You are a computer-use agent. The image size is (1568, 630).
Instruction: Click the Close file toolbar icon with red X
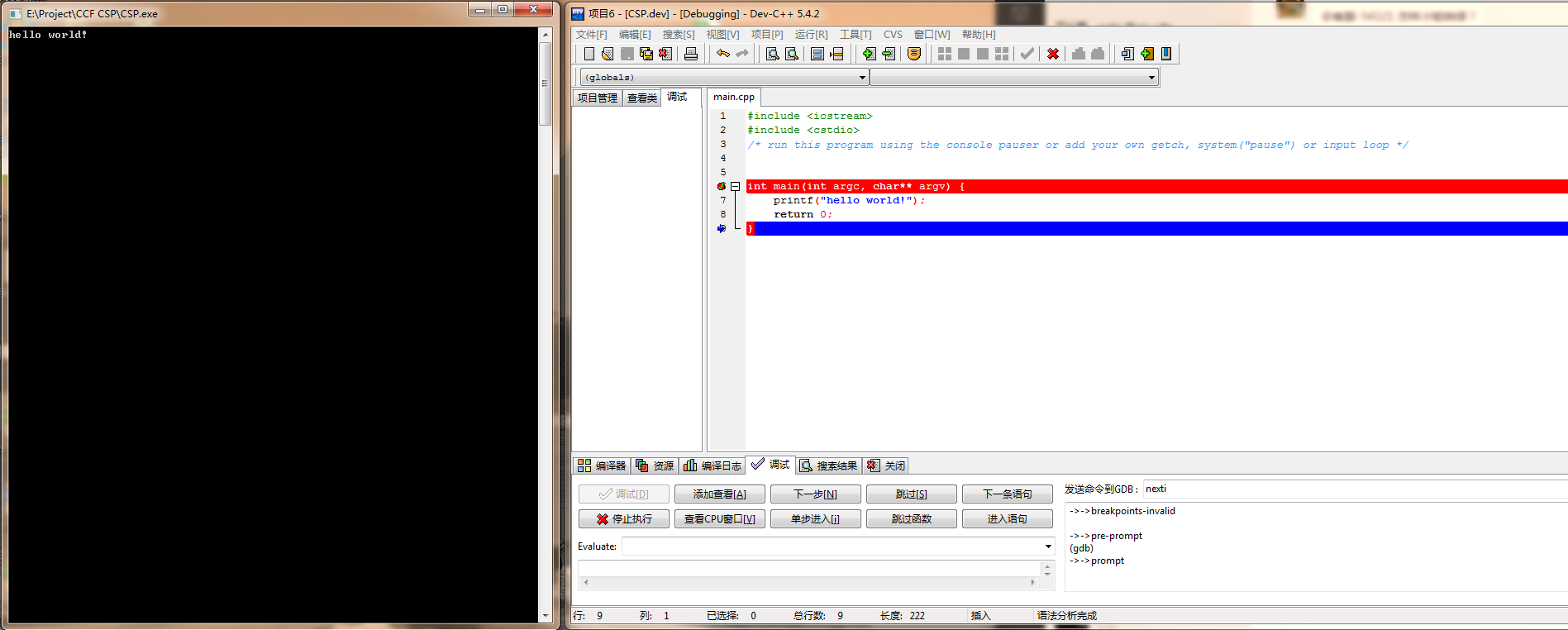tap(665, 54)
